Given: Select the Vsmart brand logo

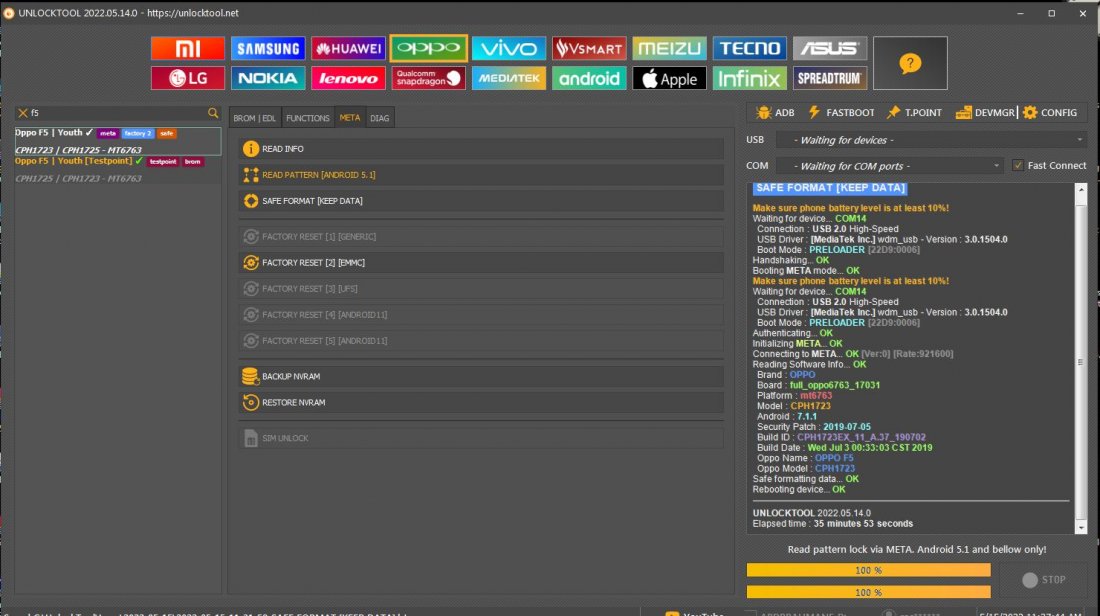Looking at the screenshot, I should tap(589, 48).
